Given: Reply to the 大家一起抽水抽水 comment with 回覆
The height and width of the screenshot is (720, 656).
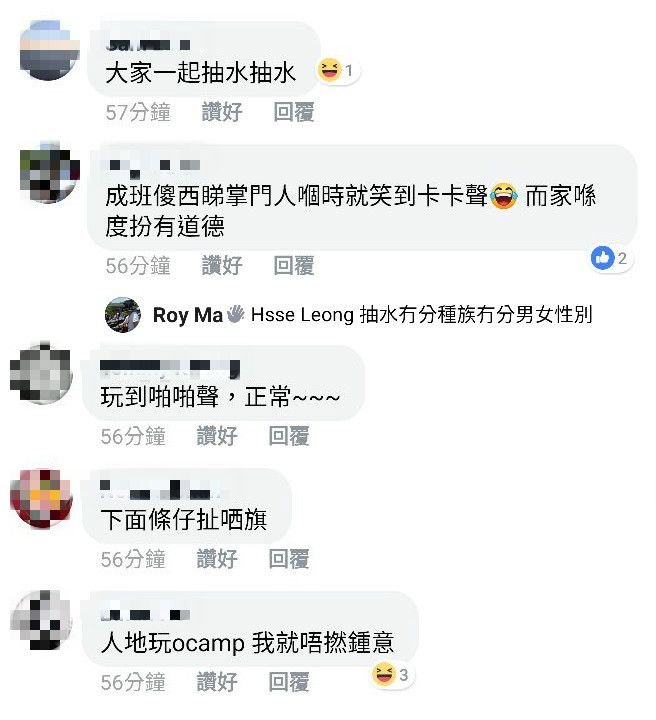Looking at the screenshot, I should [x=294, y=112].
